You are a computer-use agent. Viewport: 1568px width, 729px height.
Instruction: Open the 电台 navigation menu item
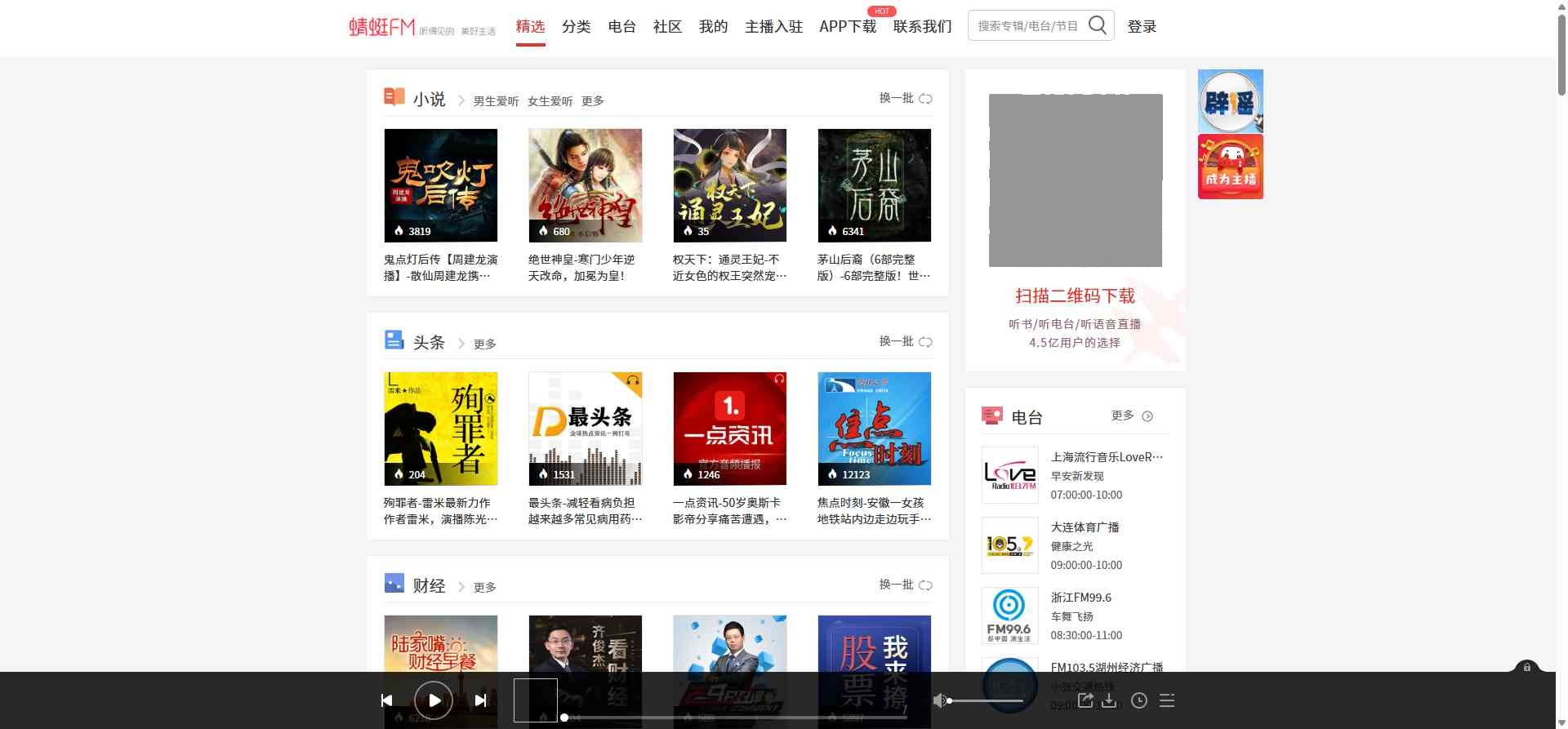621,27
